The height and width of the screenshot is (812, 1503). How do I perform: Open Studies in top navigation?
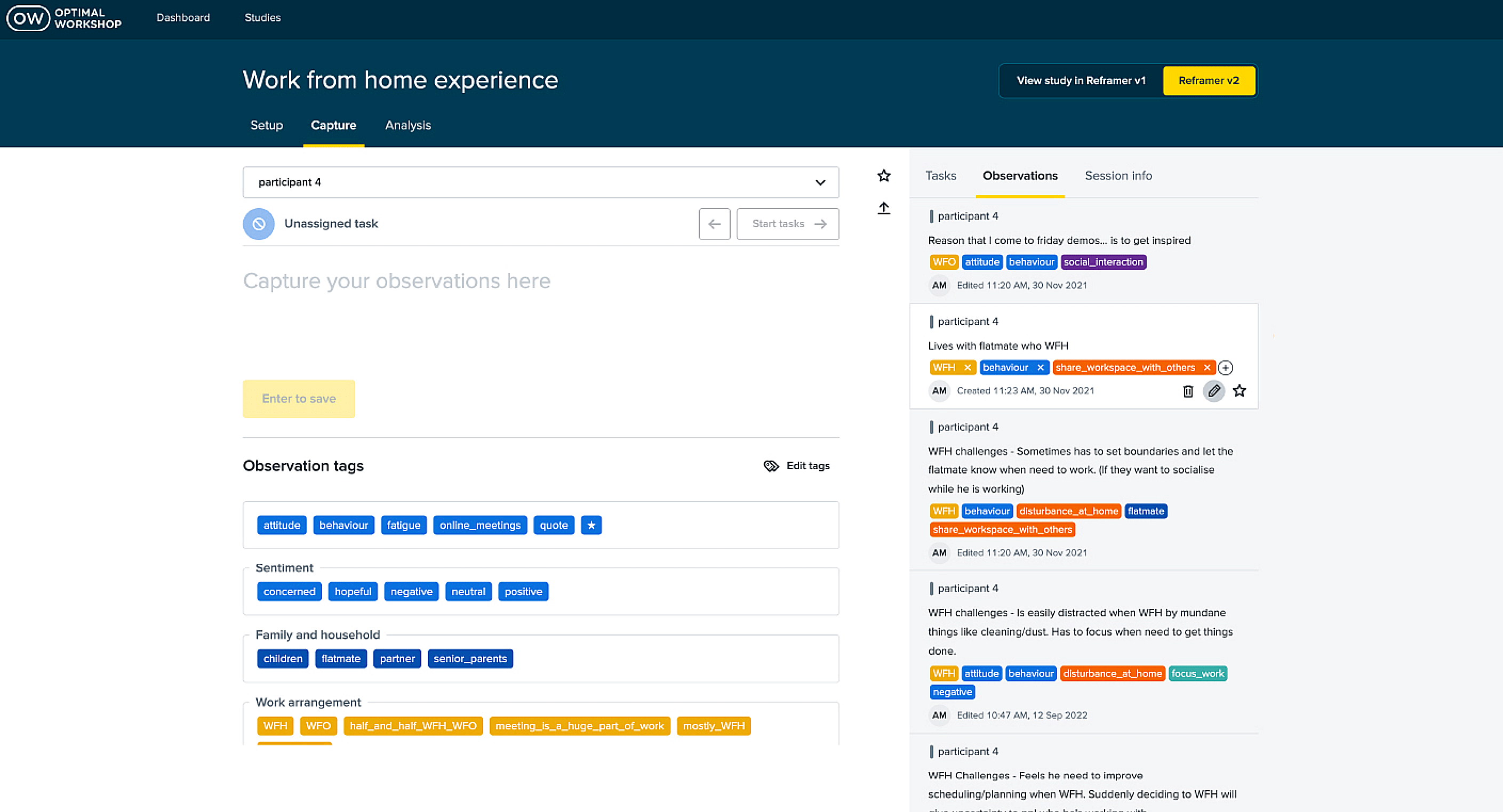tap(262, 18)
